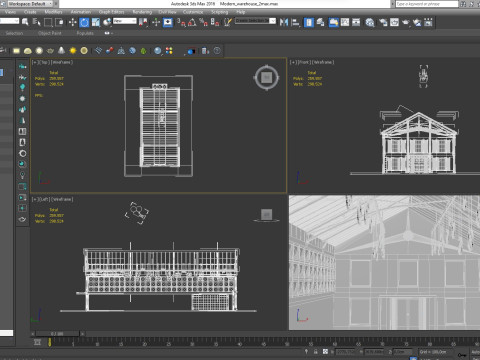Click the Left viewport ViewCube
Screen dimensions: 480x360
point(266,215)
